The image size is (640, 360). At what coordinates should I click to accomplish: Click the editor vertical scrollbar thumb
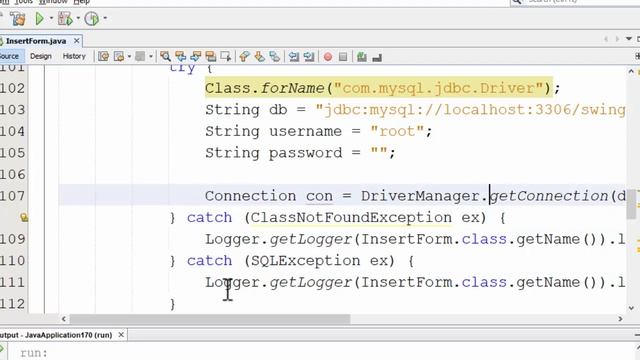point(631,204)
